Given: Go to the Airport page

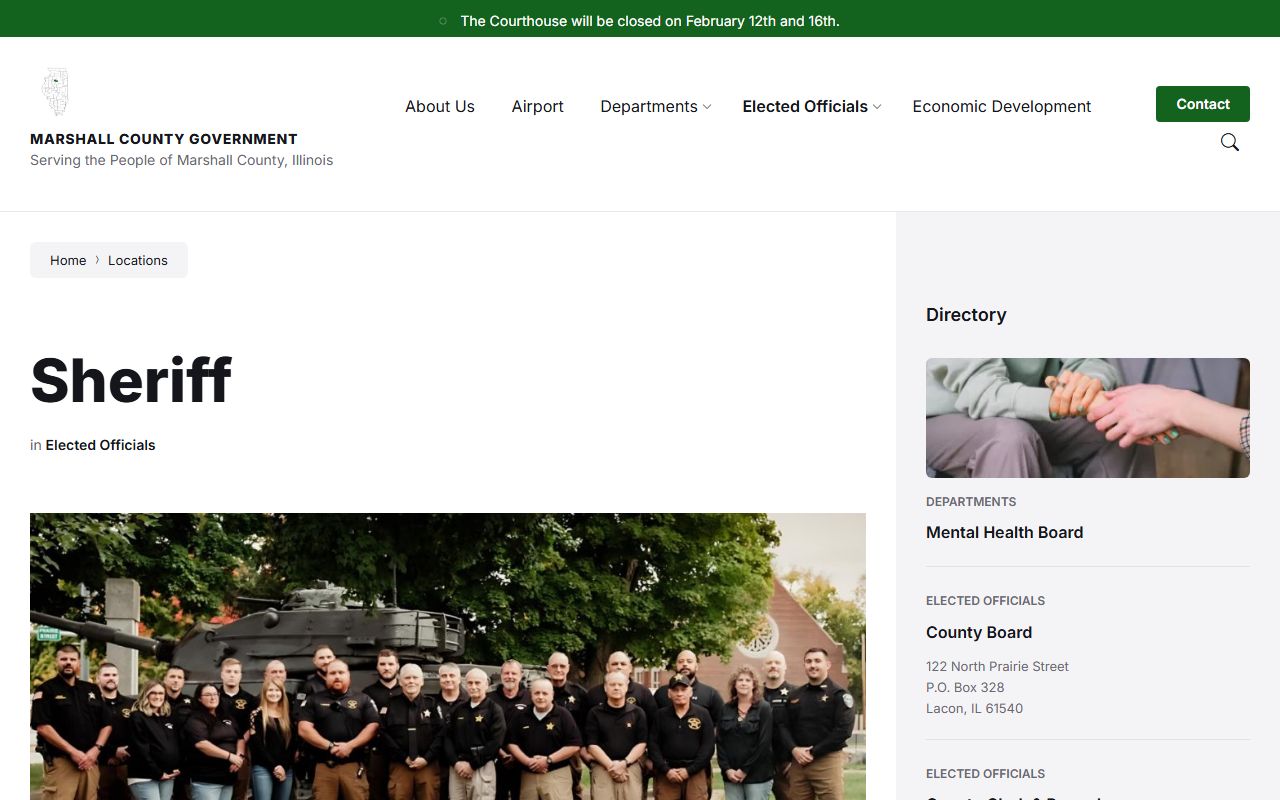Looking at the screenshot, I should [x=538, y=106].
